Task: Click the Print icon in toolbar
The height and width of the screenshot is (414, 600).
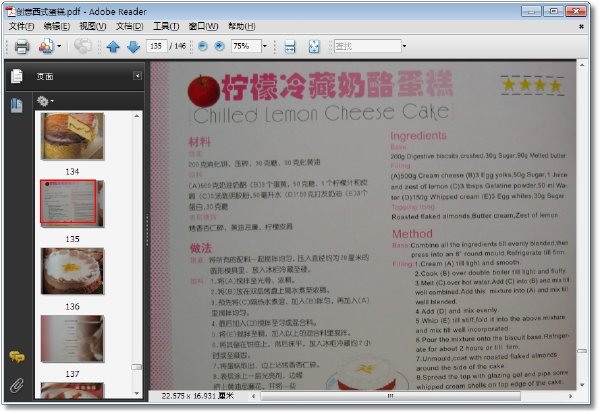Action: click(x=22, y=47)
